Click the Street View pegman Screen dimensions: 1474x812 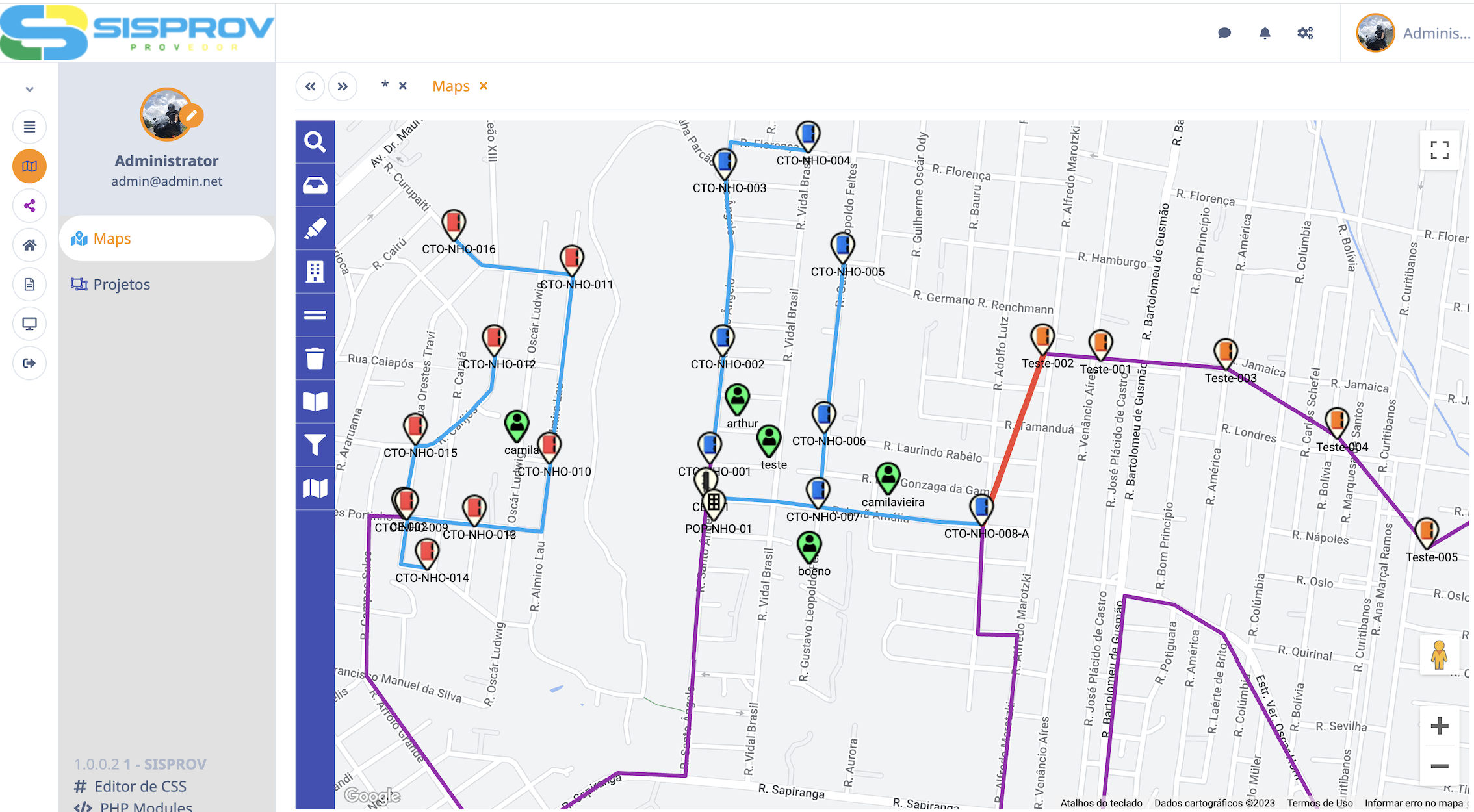point(1440,655)
